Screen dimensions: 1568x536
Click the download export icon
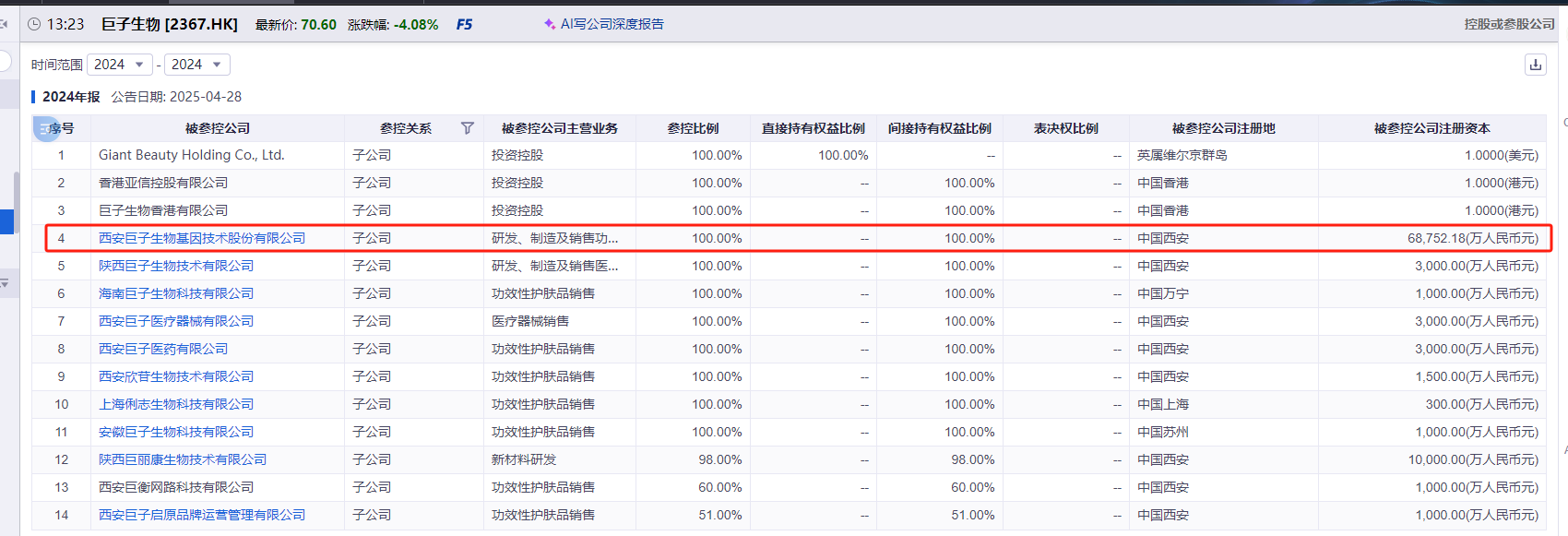point(1535,65)
